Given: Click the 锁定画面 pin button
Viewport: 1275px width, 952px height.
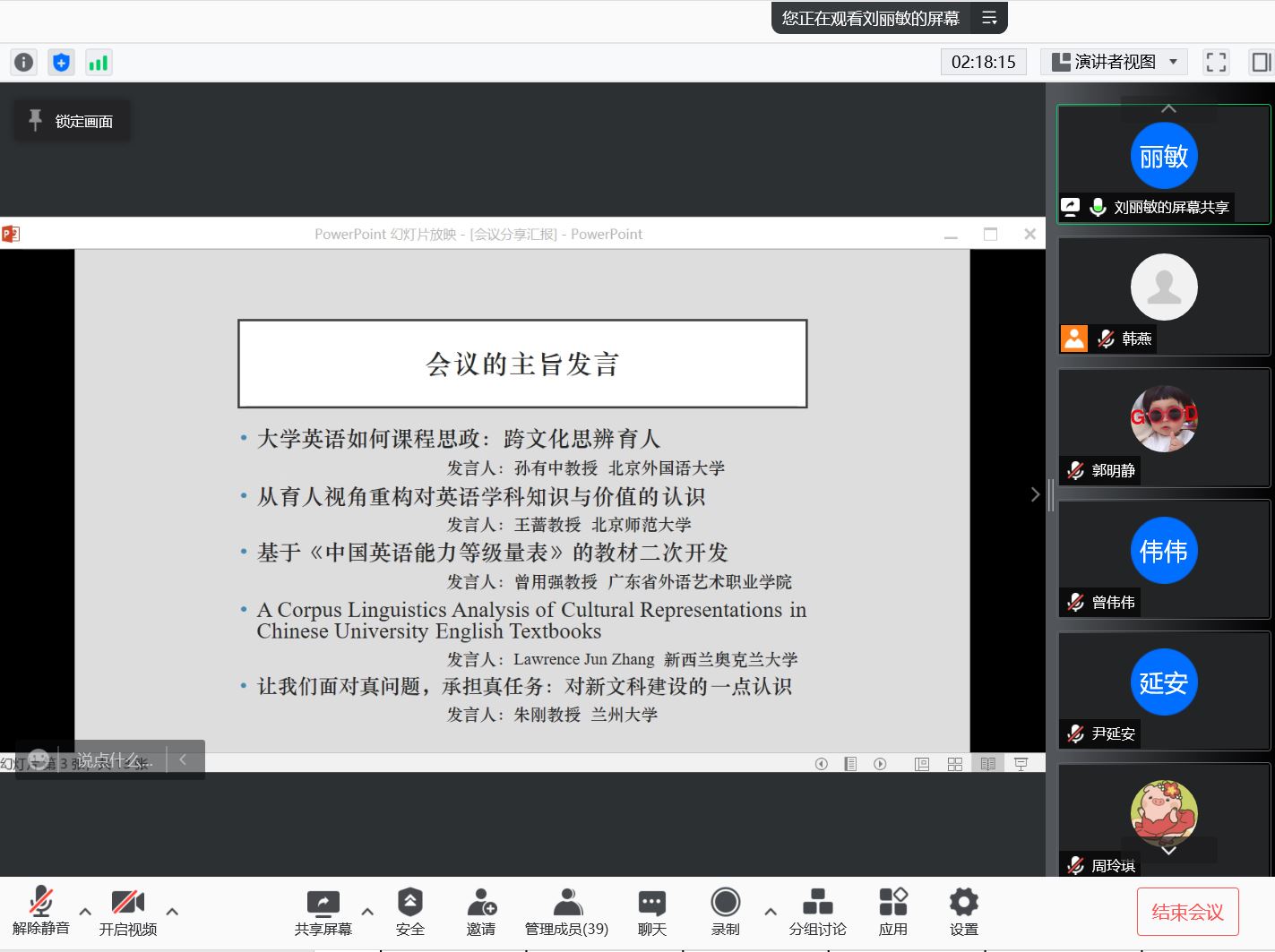Looking at the screenshot, I should click(x=72, y=121).
